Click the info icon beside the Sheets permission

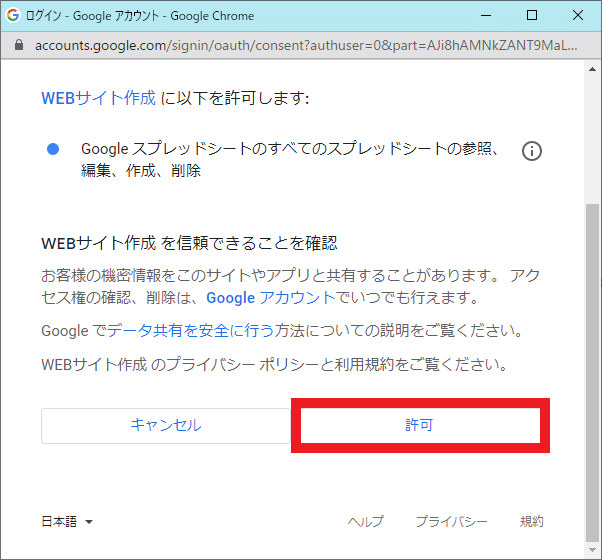(532, 151)
